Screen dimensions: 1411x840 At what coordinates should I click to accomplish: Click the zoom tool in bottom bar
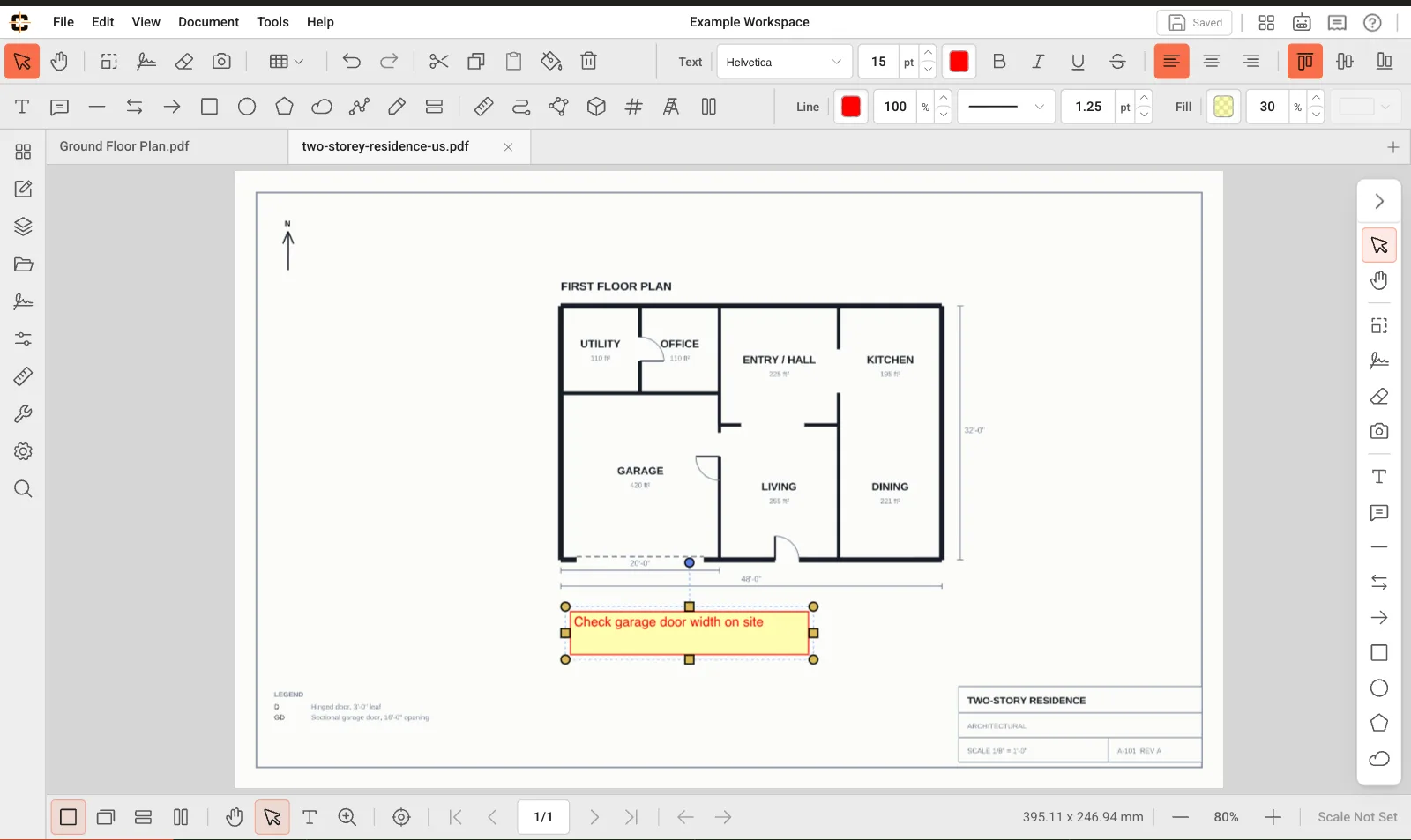(347, 817)
